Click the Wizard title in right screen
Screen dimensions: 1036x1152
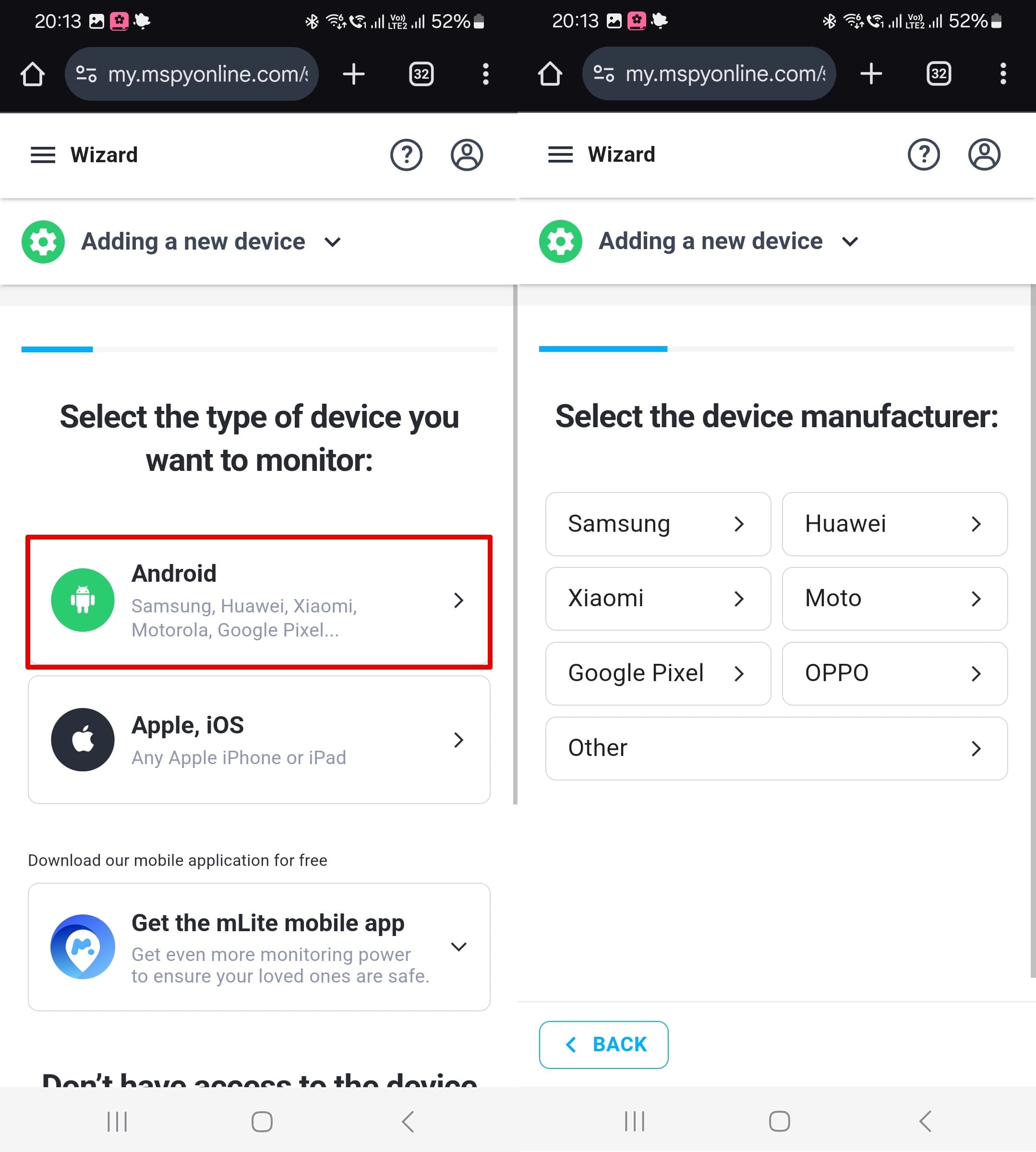(x=622, y=154)
